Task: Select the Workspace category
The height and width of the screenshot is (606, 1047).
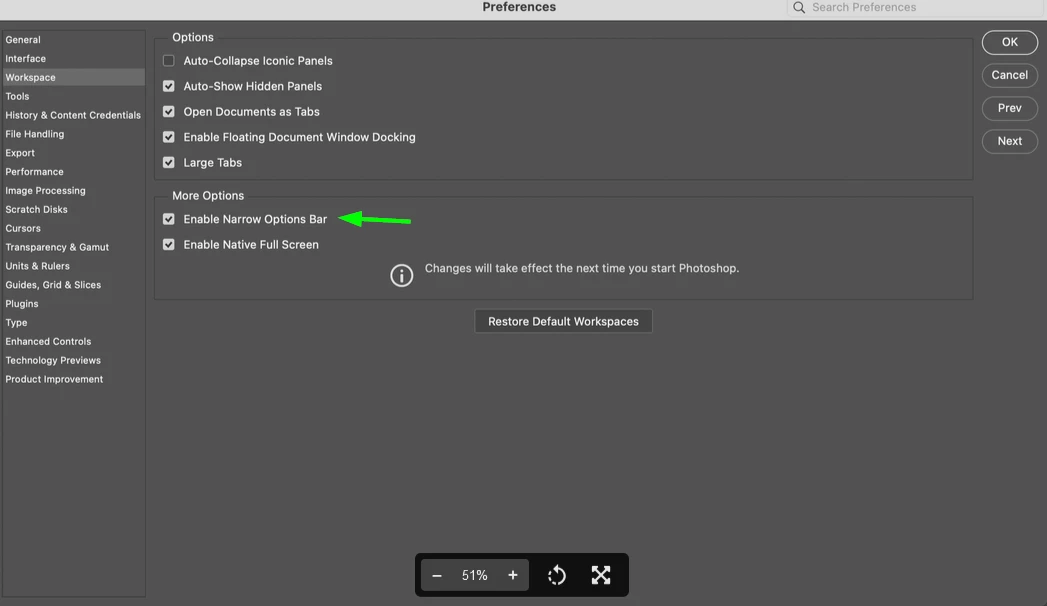Action: point(73,77)
